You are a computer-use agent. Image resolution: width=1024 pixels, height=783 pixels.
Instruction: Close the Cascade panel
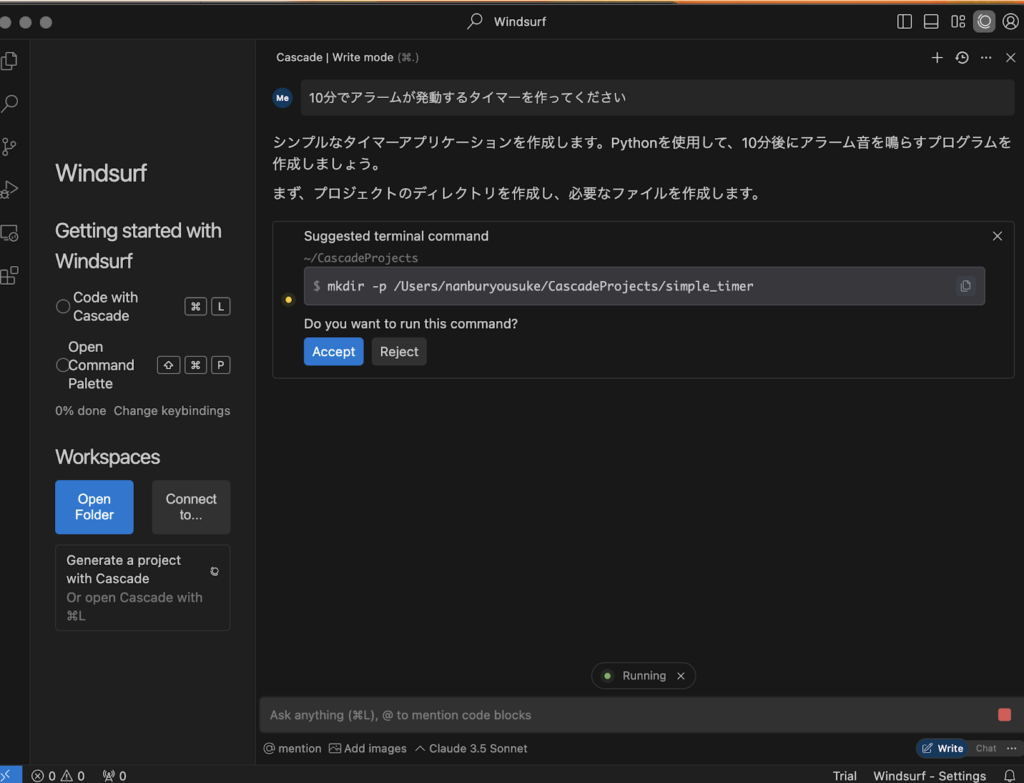tap(1010, 57)
